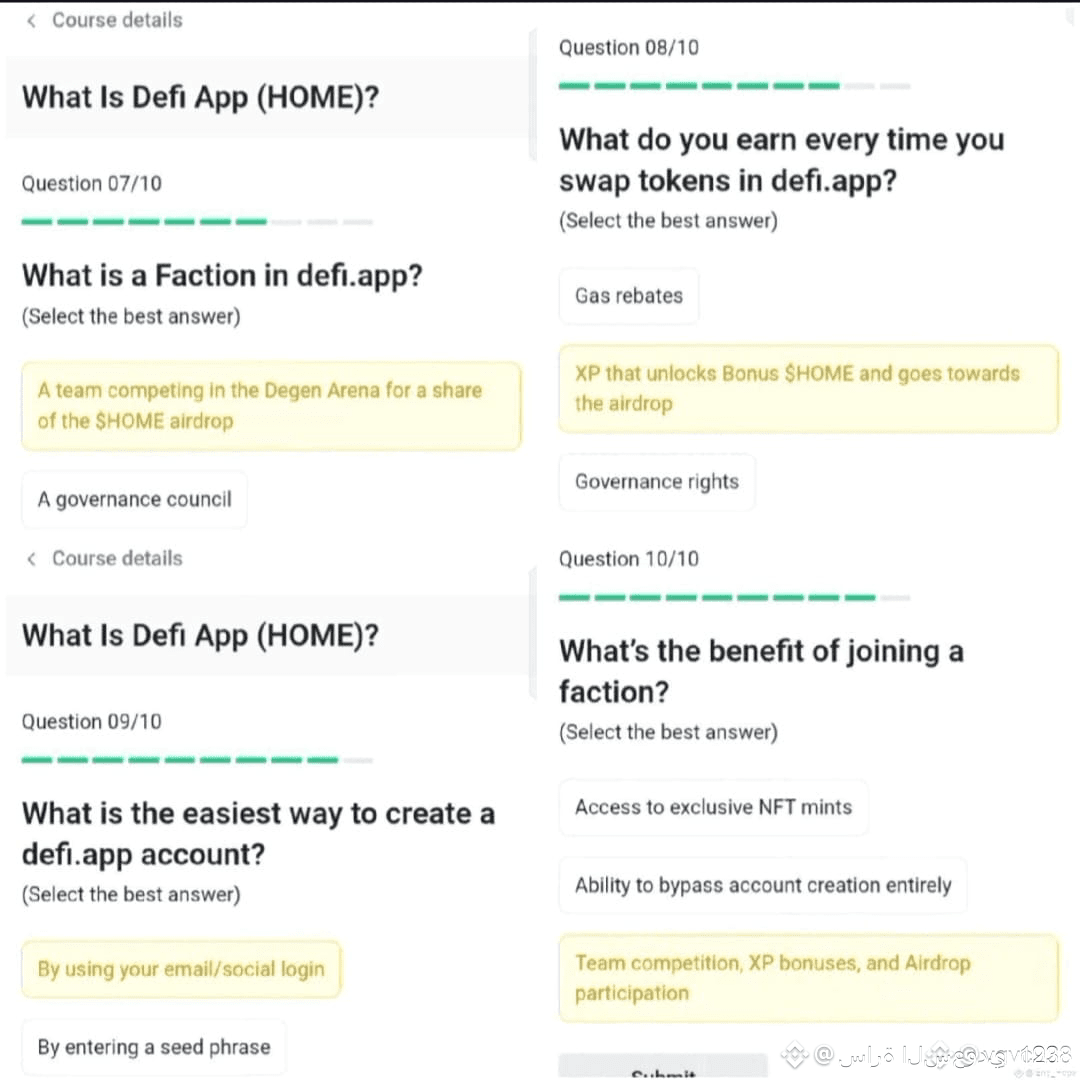
Task: Choose 'XP that unlocks Bonus $HOME' answer
Action: (x=809, y=389)
